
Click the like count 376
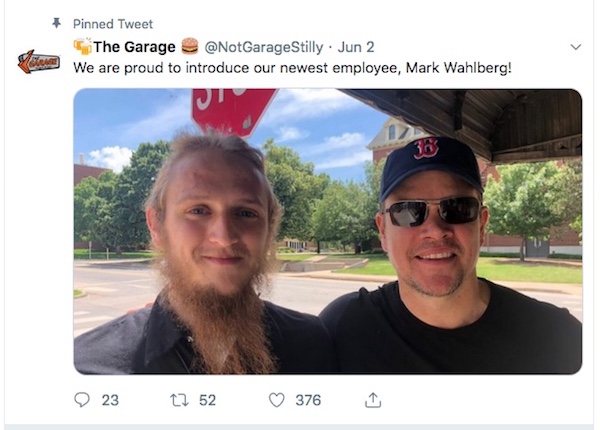click(308, 400)
